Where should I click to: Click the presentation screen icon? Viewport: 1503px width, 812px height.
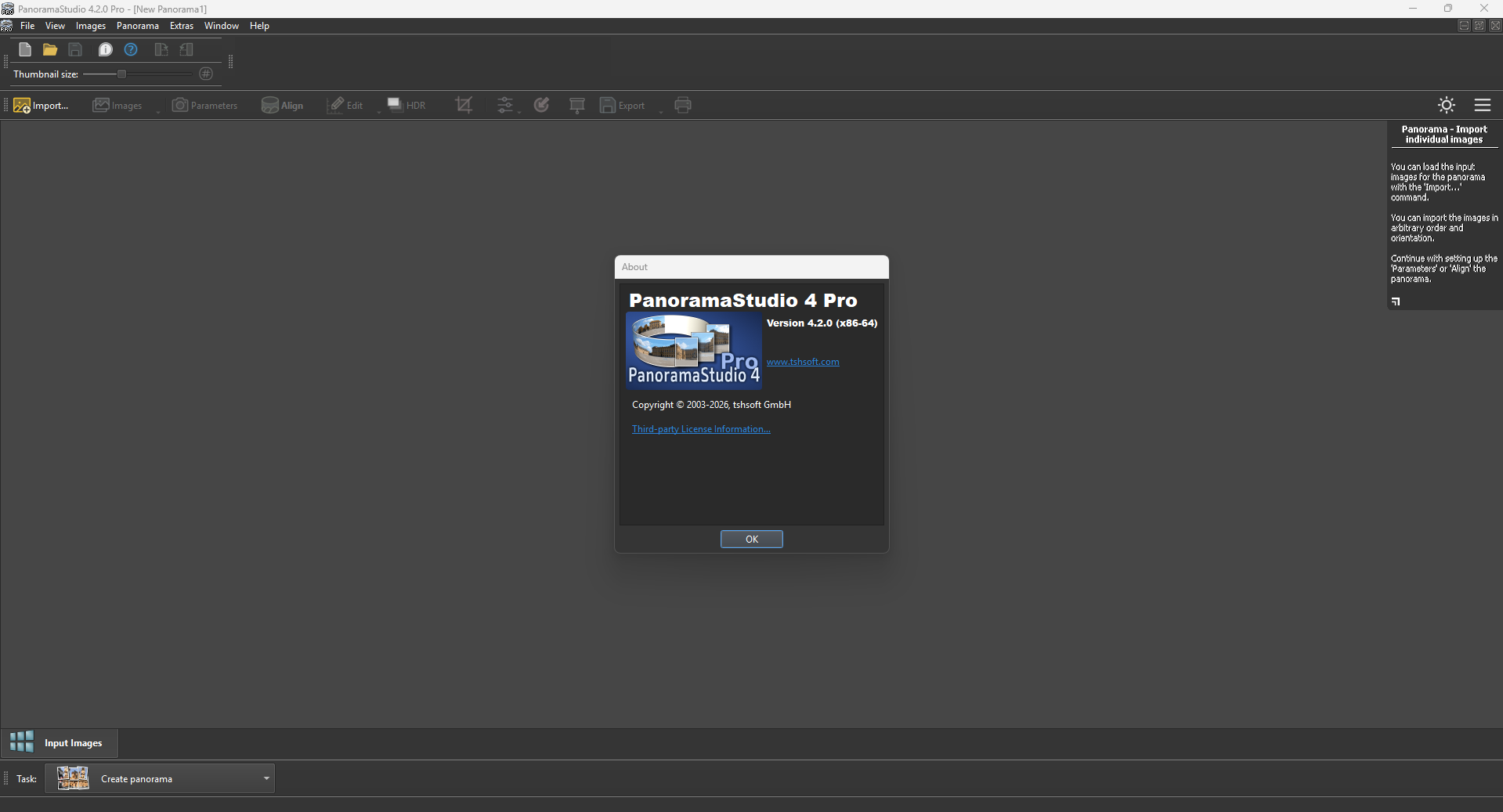[x=577, y=106]
